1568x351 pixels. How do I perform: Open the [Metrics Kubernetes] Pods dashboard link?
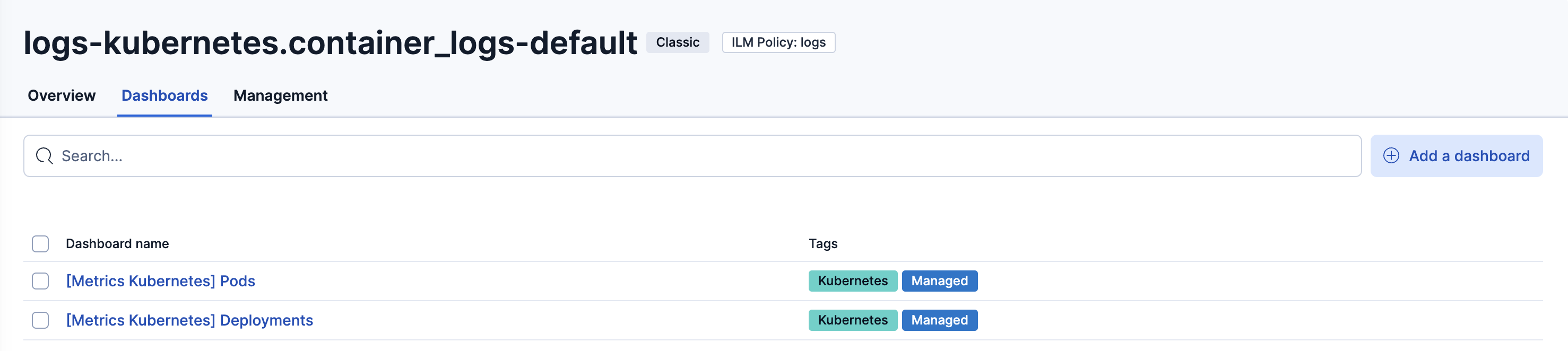click(161, 281)
